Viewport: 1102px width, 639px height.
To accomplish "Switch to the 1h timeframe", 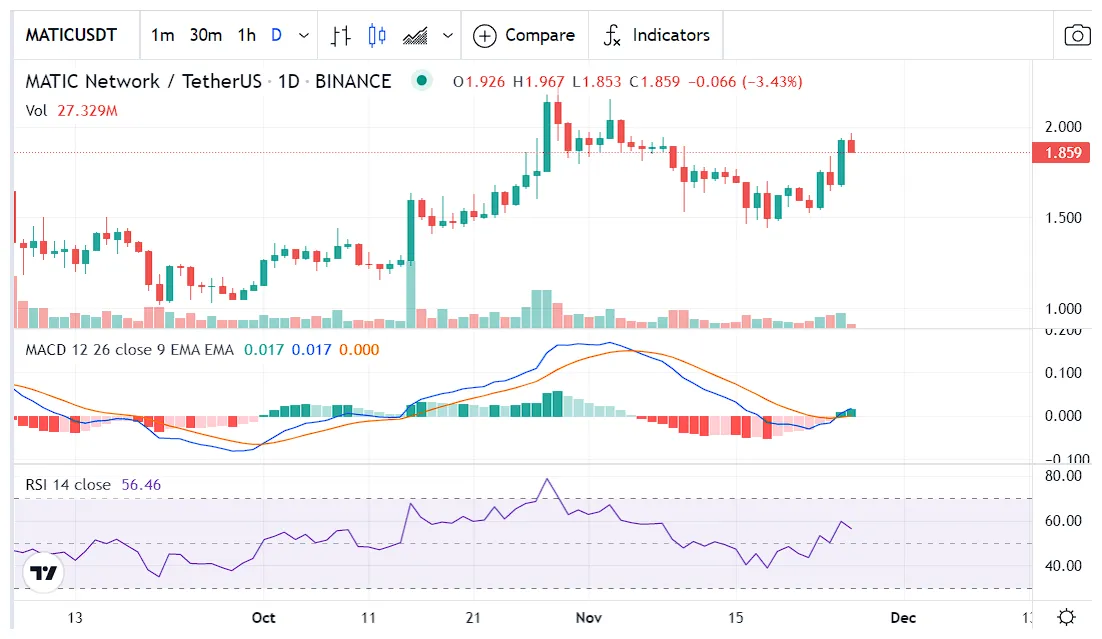I will [x=246, y=35].
